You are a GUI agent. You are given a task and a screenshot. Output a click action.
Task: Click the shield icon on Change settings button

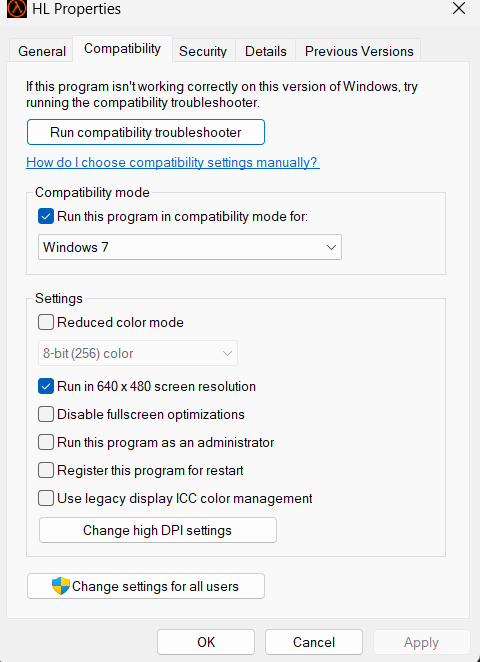click(x=61, y=586)
